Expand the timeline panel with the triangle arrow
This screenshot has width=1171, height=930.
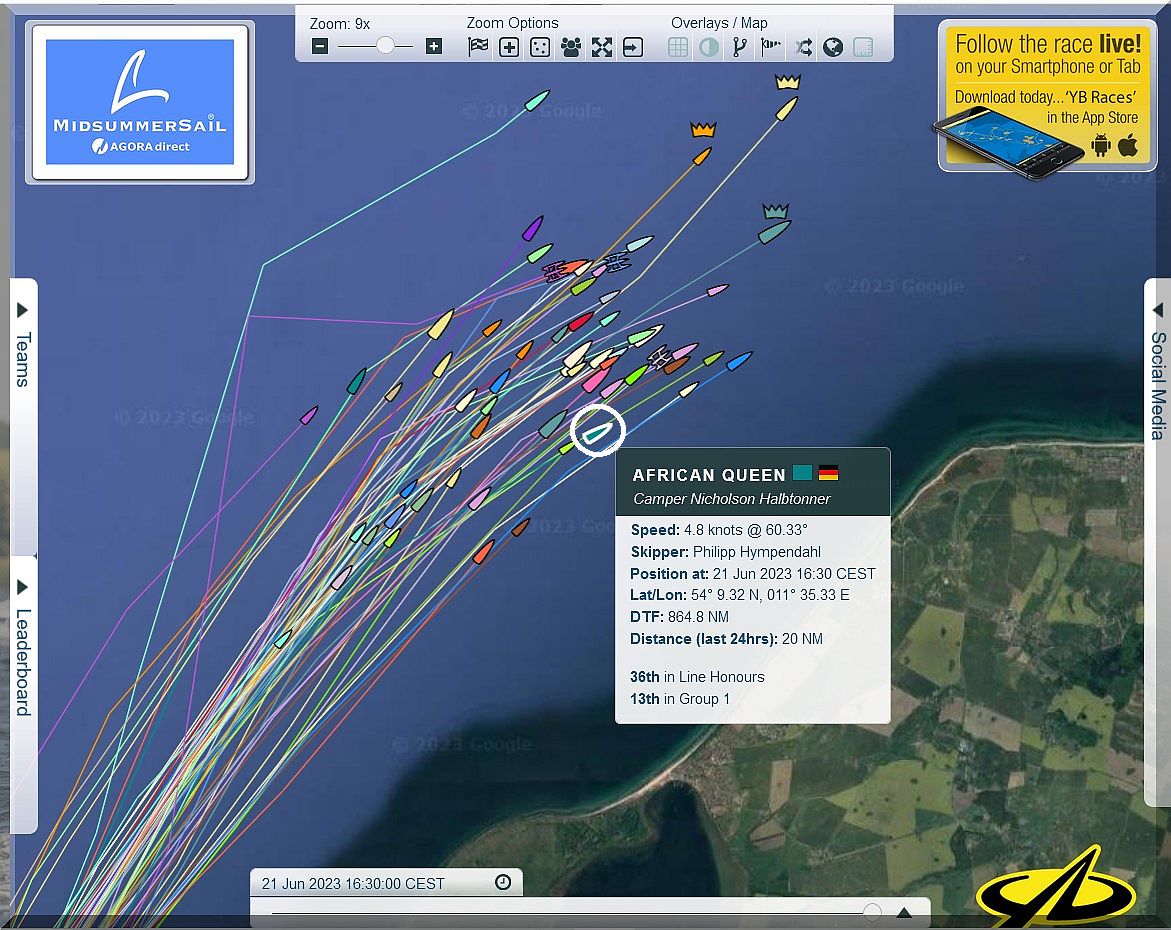(904, 912)
